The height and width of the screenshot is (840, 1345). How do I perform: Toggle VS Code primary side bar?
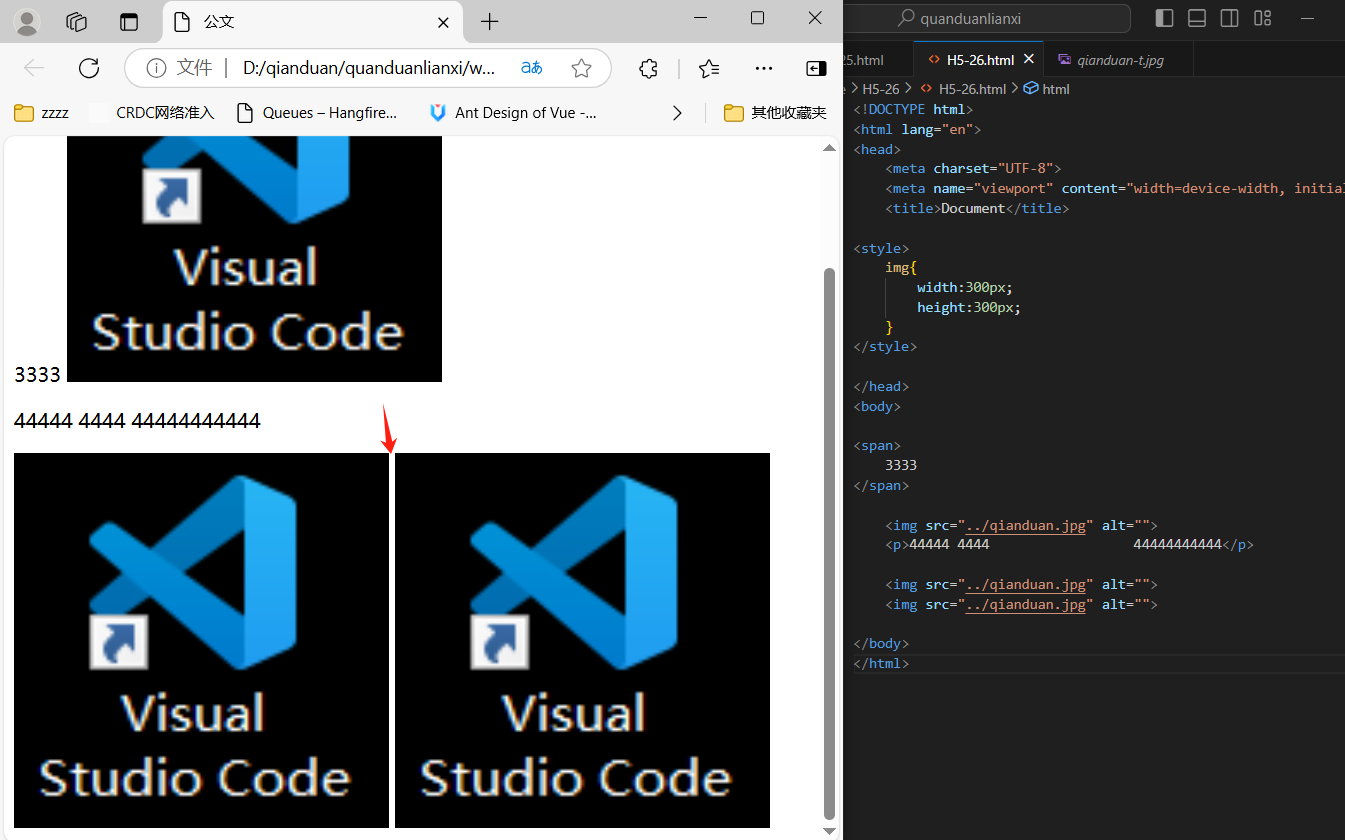[x=1164, y=18]
